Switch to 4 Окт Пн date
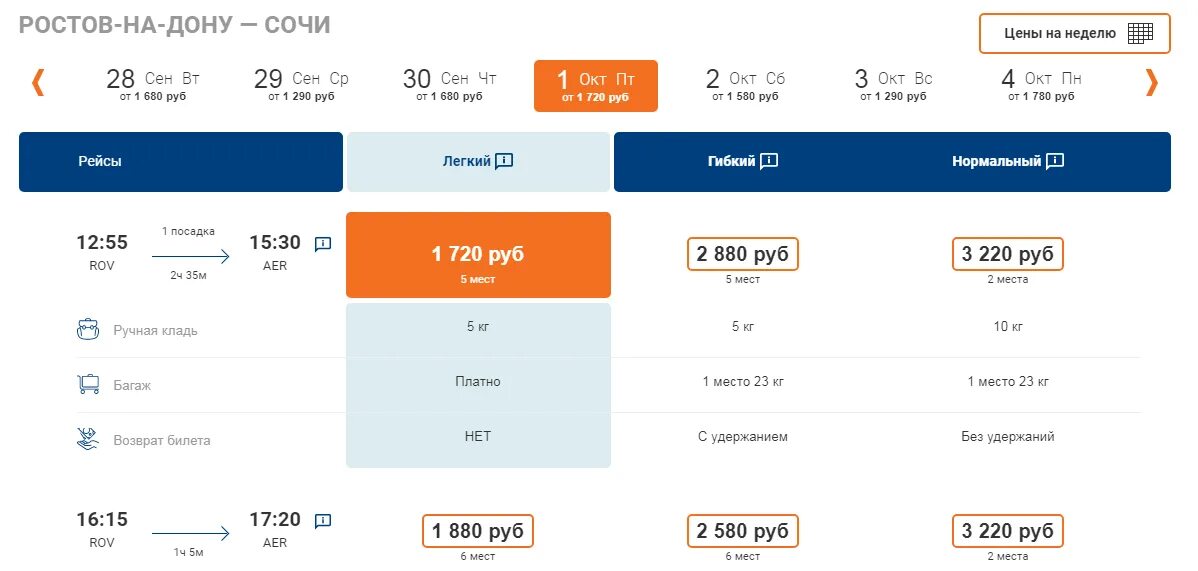 [x=1041, y=84]
